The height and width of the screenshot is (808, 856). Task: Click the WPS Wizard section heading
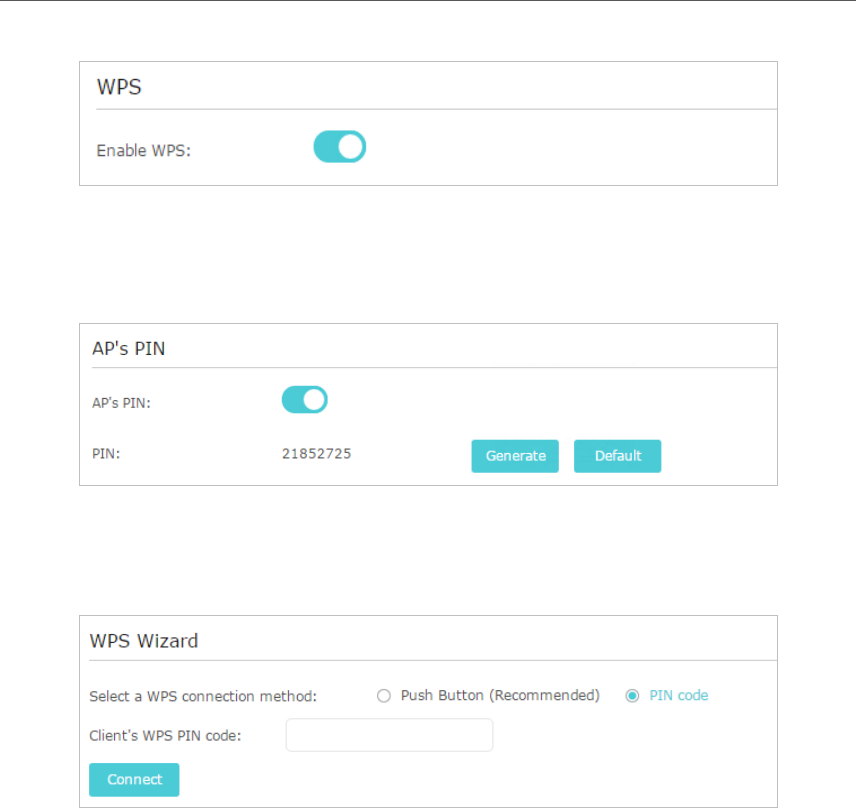click(x=144, y=641)
